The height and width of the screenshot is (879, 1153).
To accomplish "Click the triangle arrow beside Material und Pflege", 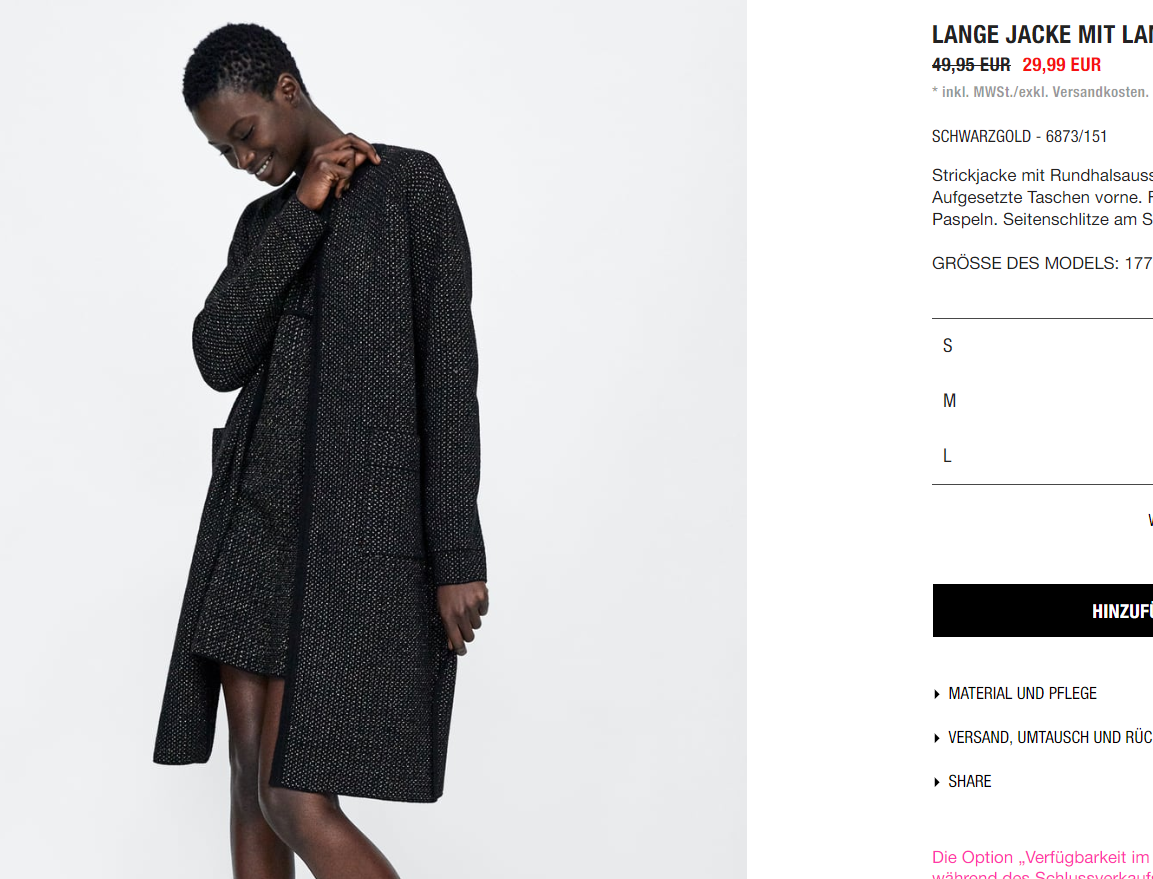I will (937, 694).
